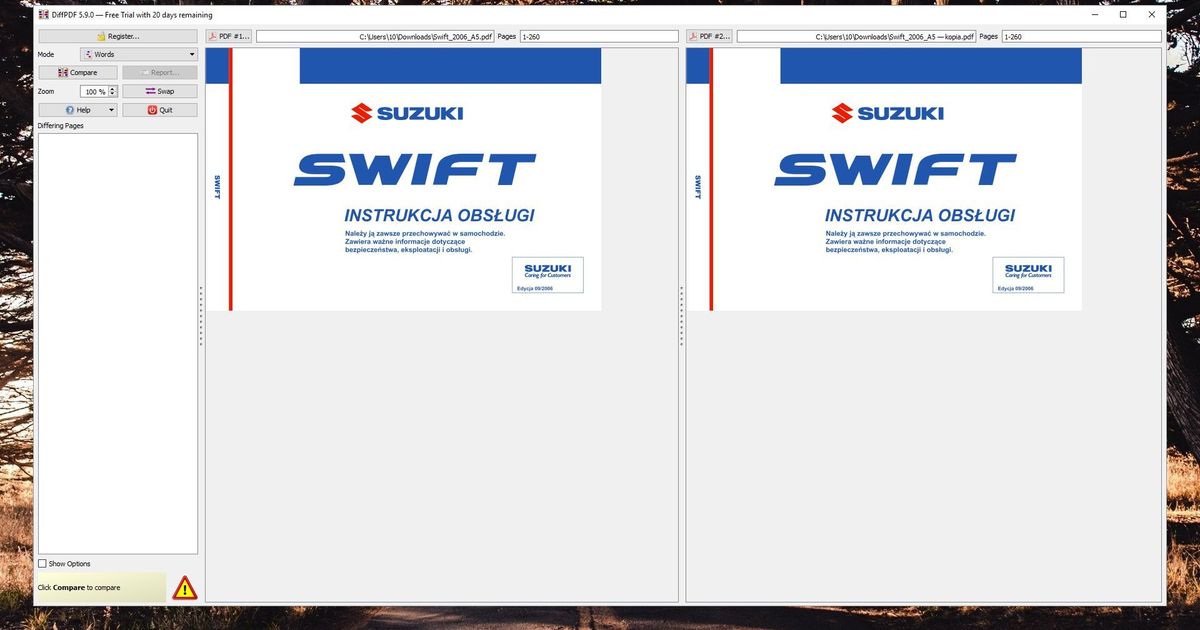
Task: Open the Help dropdown menu
Action: coord(77,110)
